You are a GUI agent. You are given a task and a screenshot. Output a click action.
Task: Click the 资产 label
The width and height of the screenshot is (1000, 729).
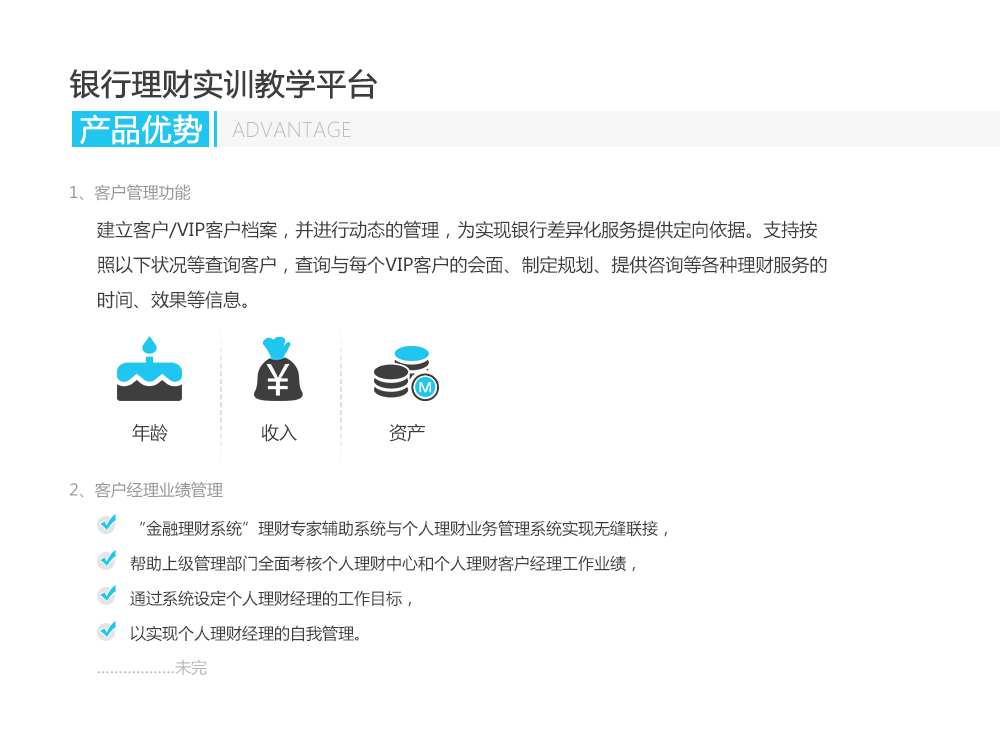[x=407, y=433]
